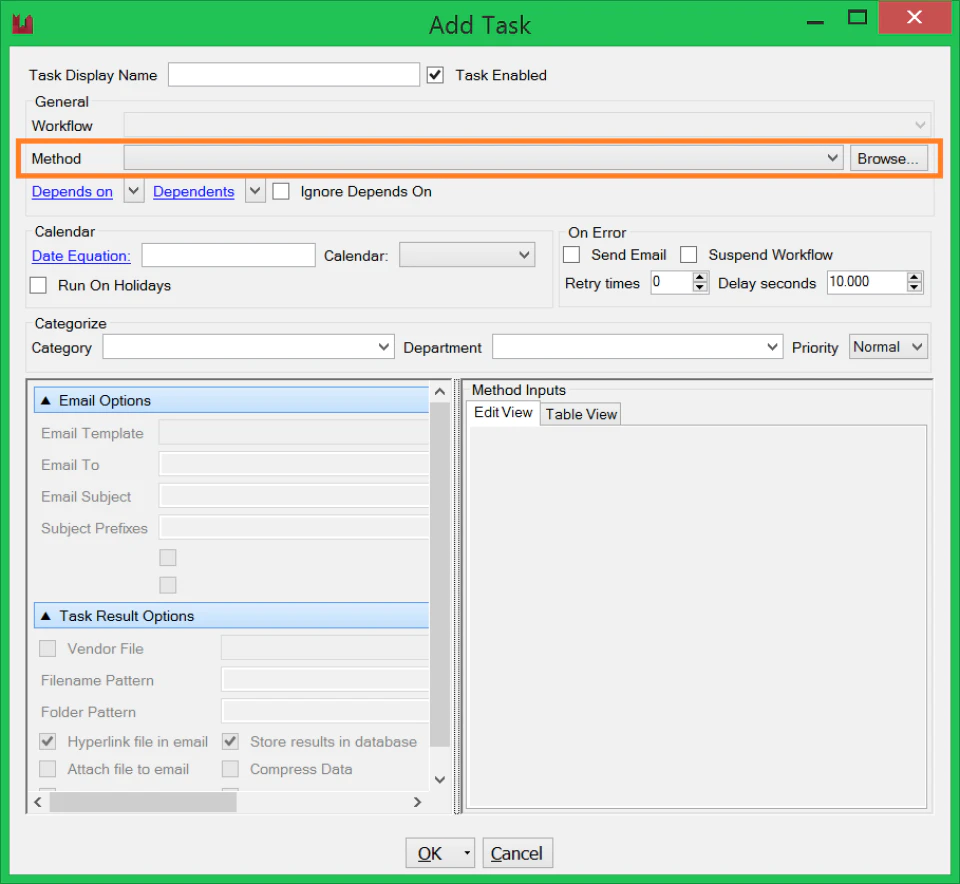Screen dimensions: 960x884
Task: Open the Dependents dropdown arrow
Action: click(255, 191)
